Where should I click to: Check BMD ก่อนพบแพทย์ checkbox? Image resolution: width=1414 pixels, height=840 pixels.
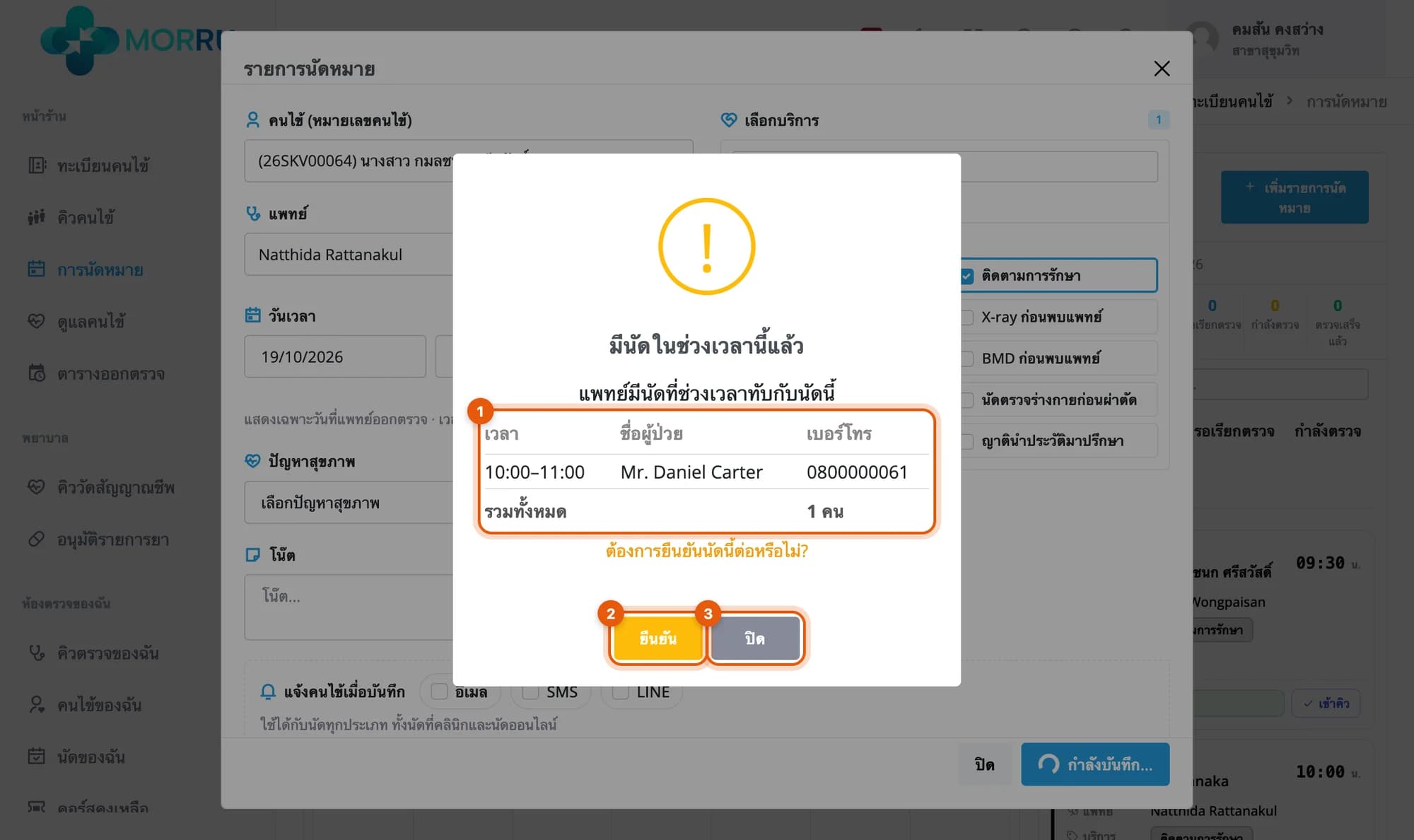click(x=967, y=358)
